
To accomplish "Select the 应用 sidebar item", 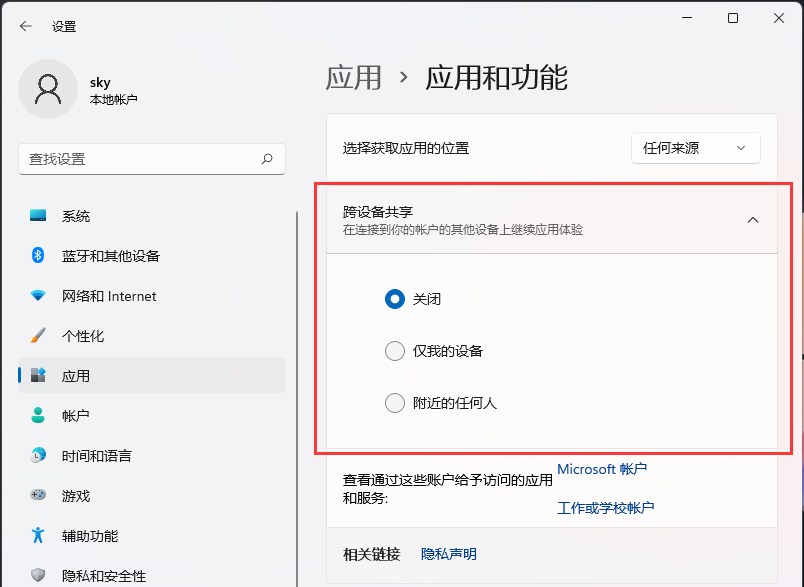I will 75,375.
